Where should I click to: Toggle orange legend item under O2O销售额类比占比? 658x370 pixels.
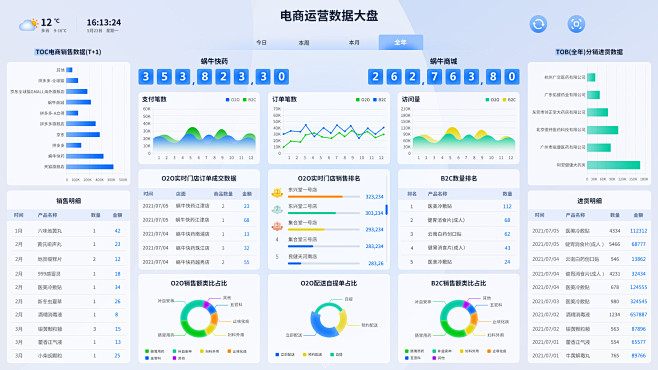(x=237, y=351)
